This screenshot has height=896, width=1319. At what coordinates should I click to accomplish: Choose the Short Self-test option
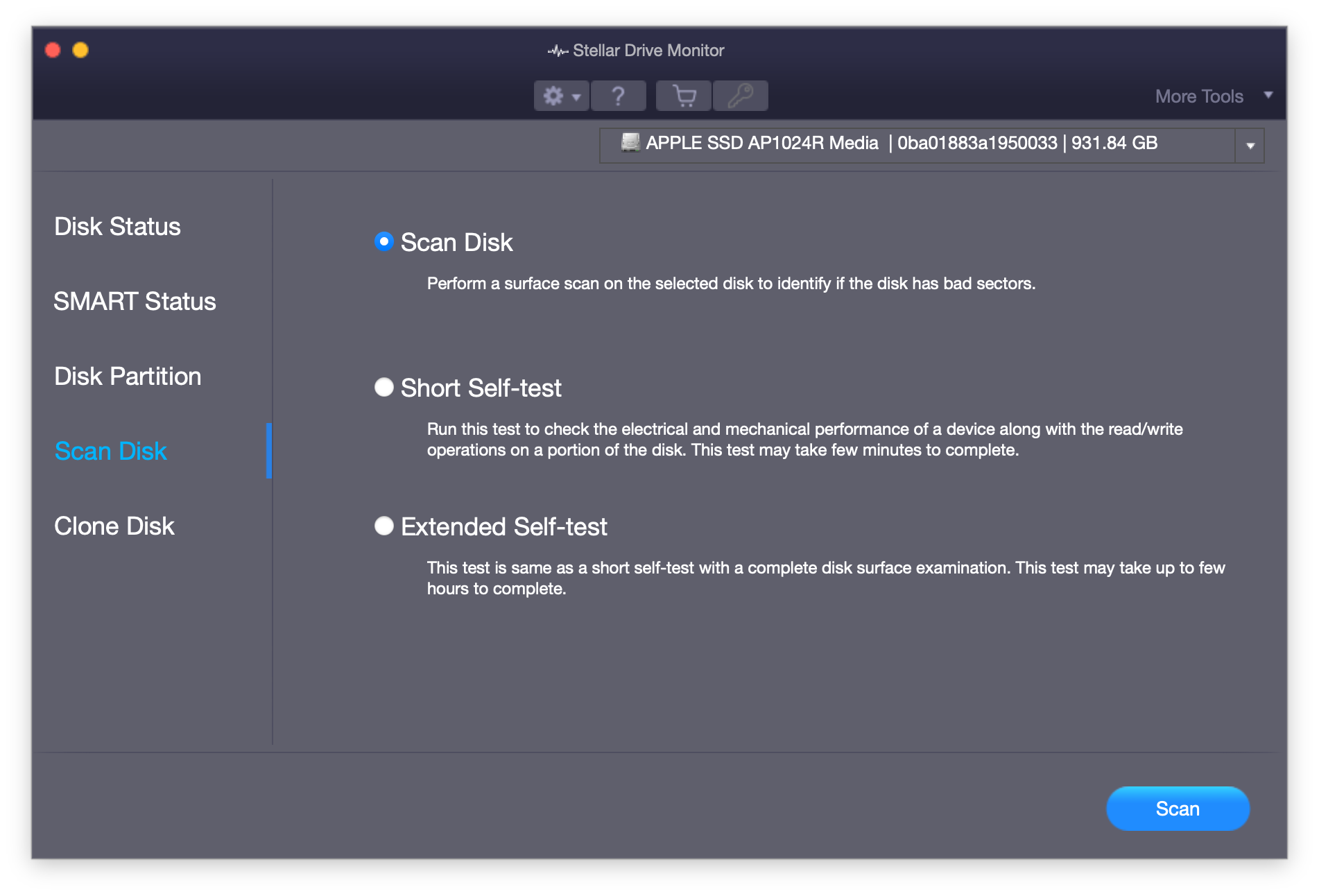383,388
